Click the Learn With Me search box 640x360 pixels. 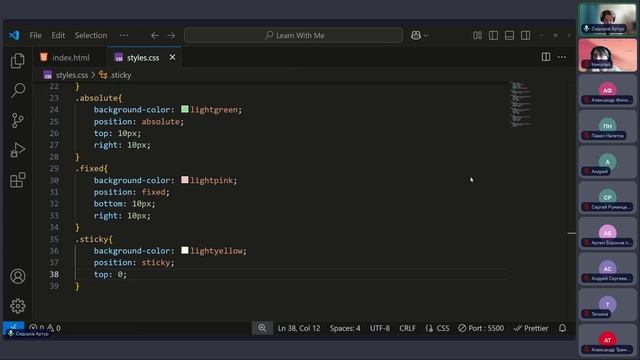click(293, 36)
